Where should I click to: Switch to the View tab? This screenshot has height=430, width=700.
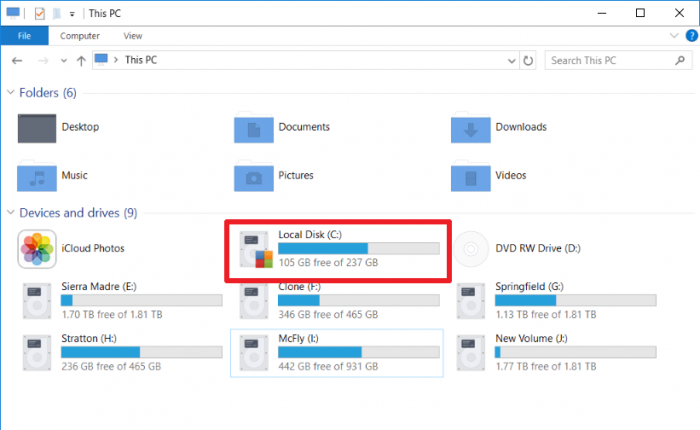[133, 36]
